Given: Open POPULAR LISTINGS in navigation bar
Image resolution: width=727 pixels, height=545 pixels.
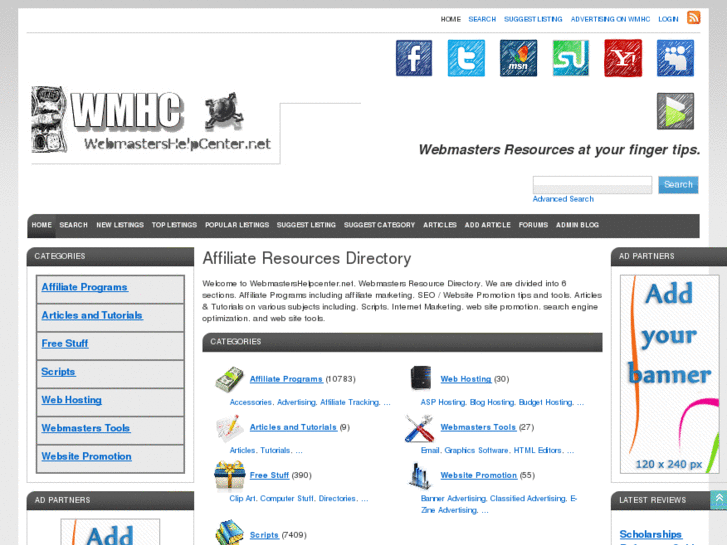Looking at the screenshot, I should coord(236,225).
